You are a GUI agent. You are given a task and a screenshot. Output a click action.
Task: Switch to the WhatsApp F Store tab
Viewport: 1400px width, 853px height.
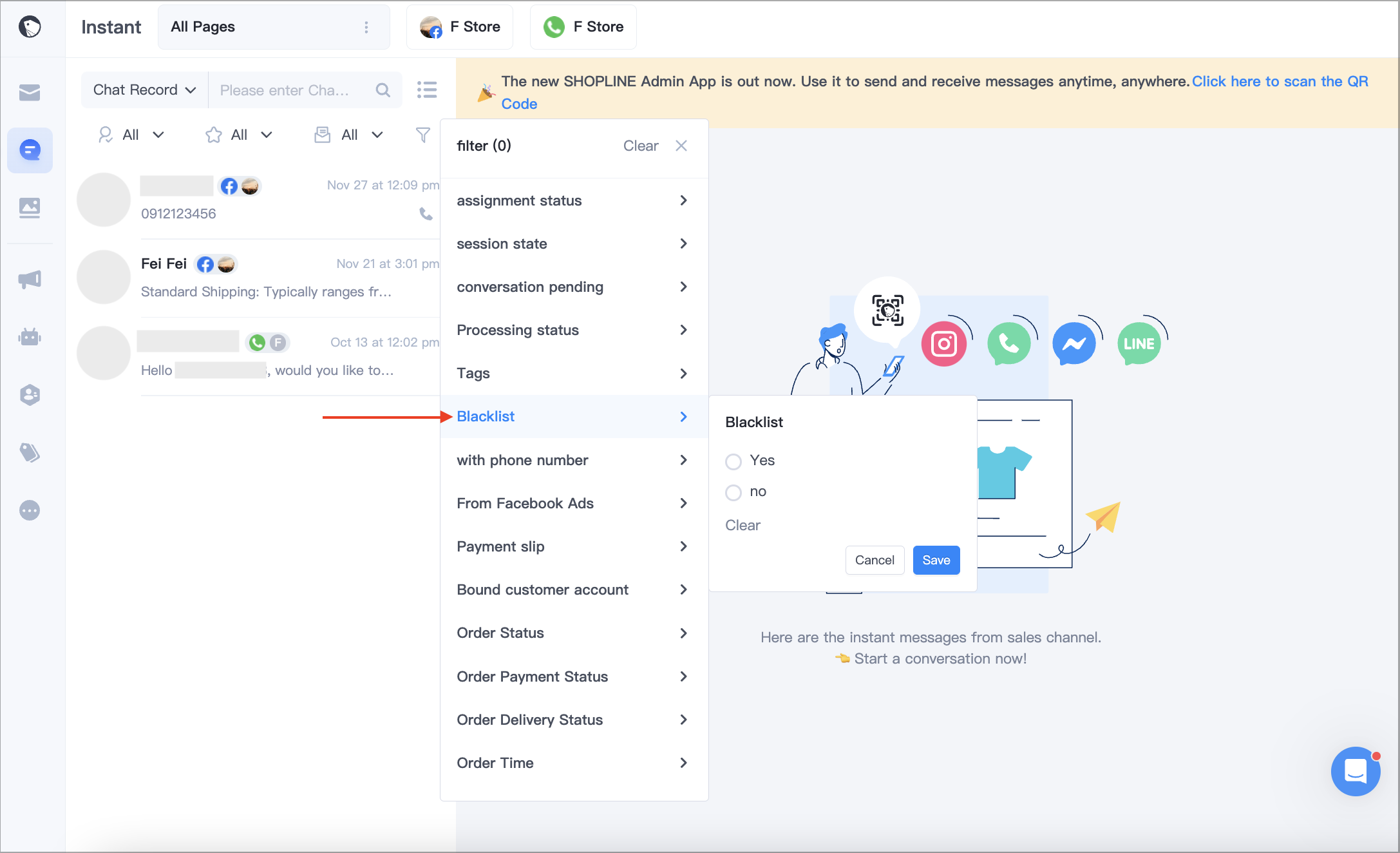pos(583,27)
